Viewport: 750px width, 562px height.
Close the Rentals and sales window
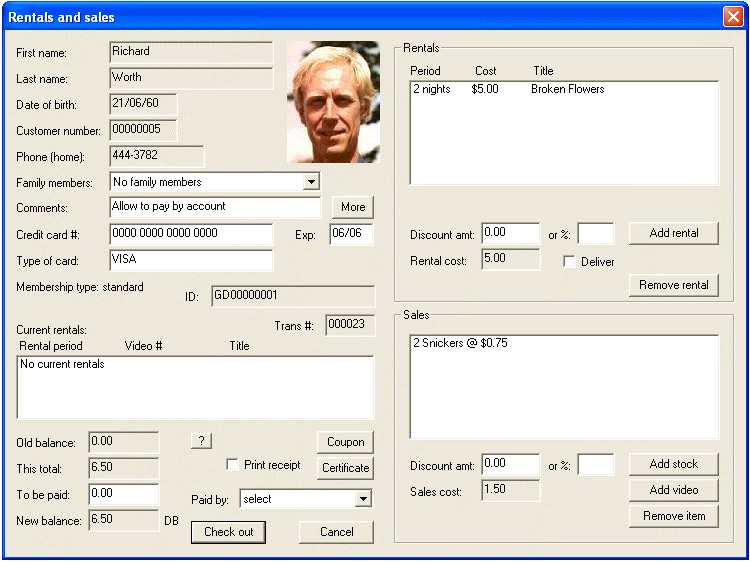point(732,17)
